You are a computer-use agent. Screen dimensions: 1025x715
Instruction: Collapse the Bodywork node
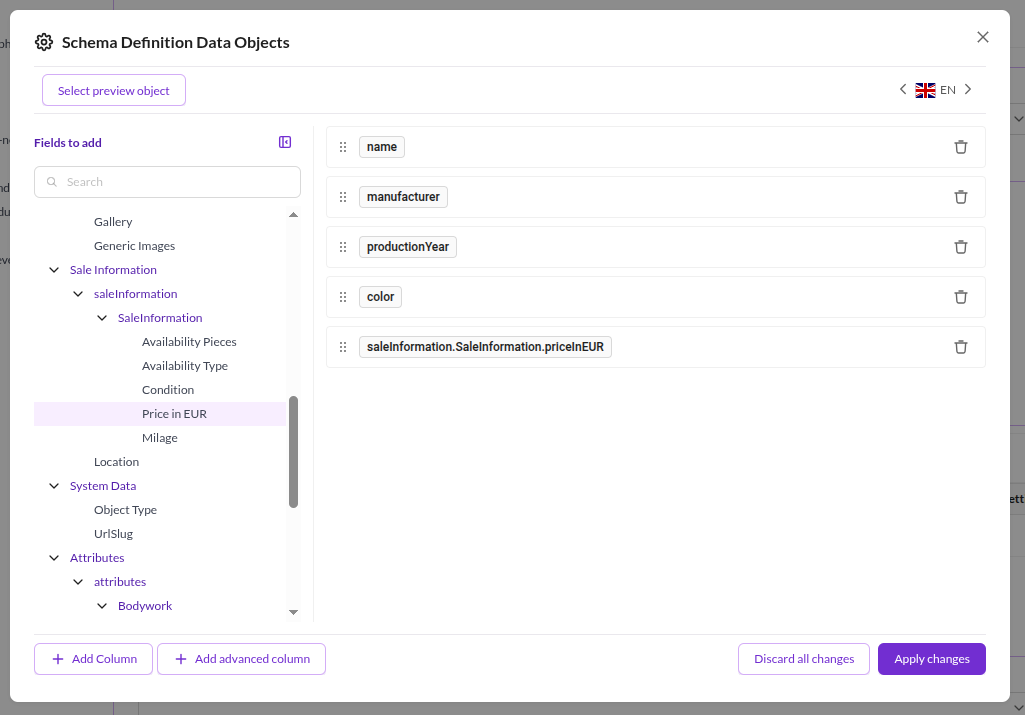[x=102, y=607]
